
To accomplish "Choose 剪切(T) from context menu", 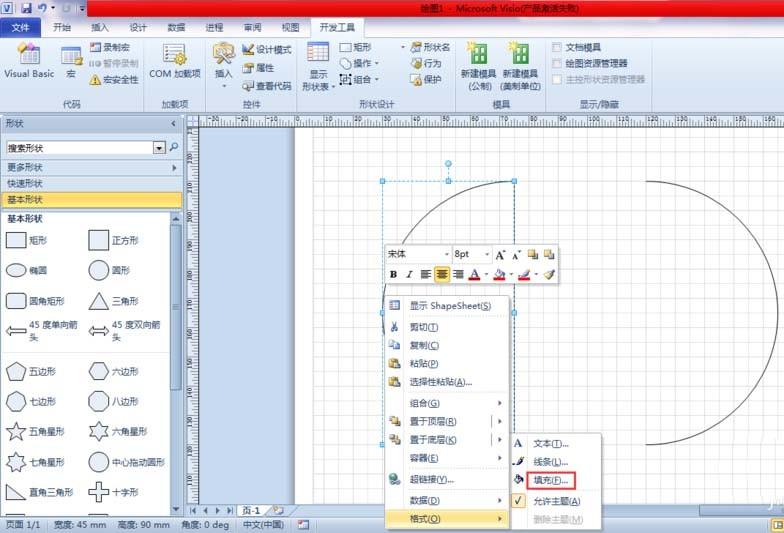I will click(447, 327).
